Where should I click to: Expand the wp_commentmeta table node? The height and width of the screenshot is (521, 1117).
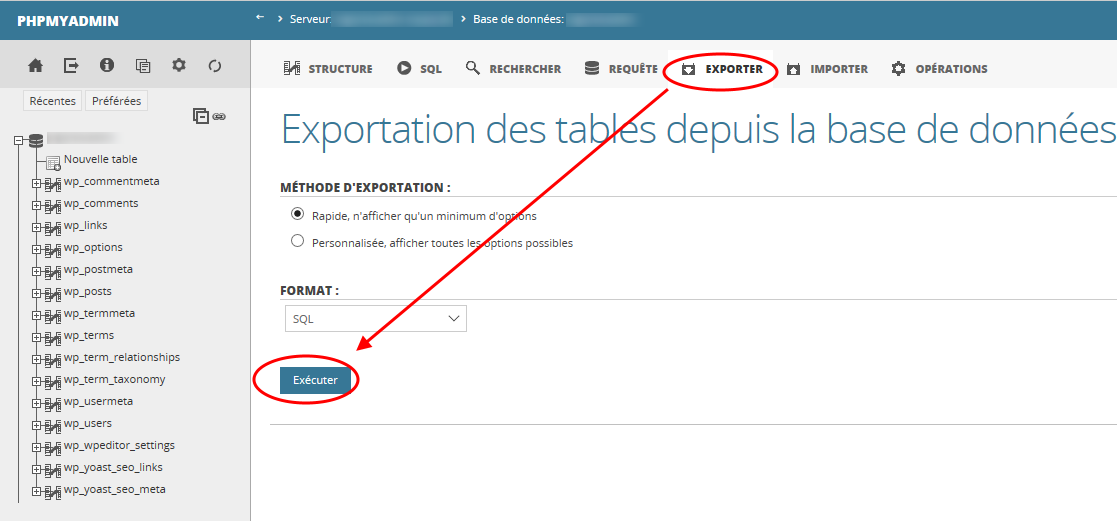[x=36, y=185]
